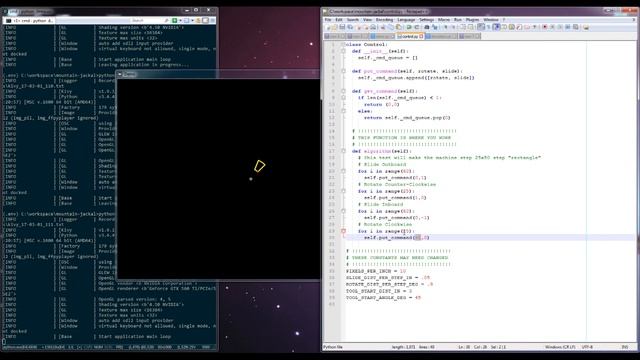Click the lock icon in ConEmu toolbar
Image resolution: width=640 pixels, height=360 pixels.
point(198,20)
